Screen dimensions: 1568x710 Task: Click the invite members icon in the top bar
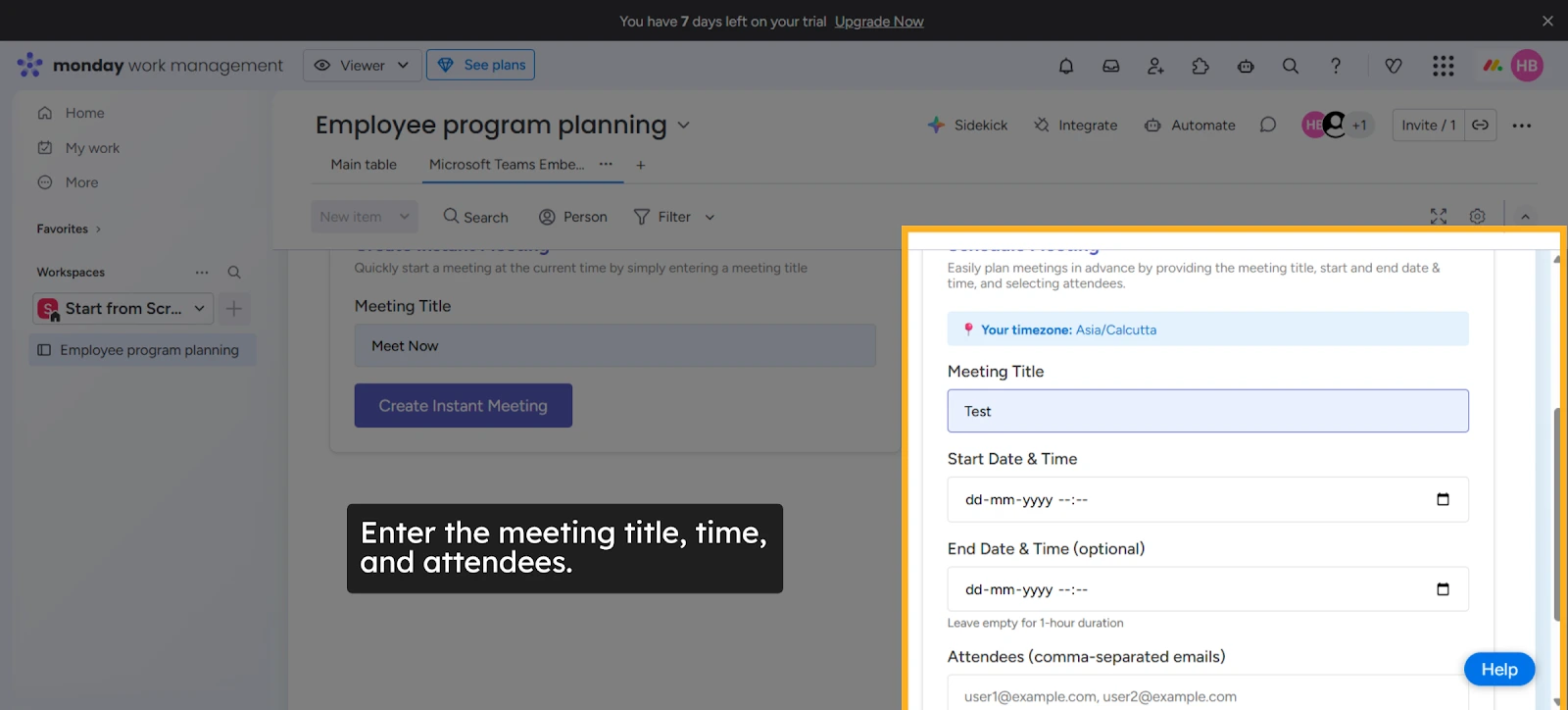pyautogui.click(x=1155, y=66)
